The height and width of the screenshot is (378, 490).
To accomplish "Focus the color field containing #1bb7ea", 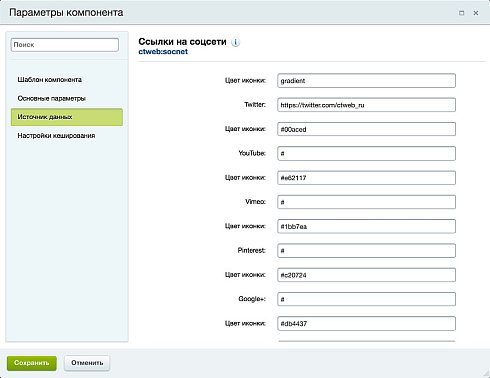I will click(x=366, y=226).
